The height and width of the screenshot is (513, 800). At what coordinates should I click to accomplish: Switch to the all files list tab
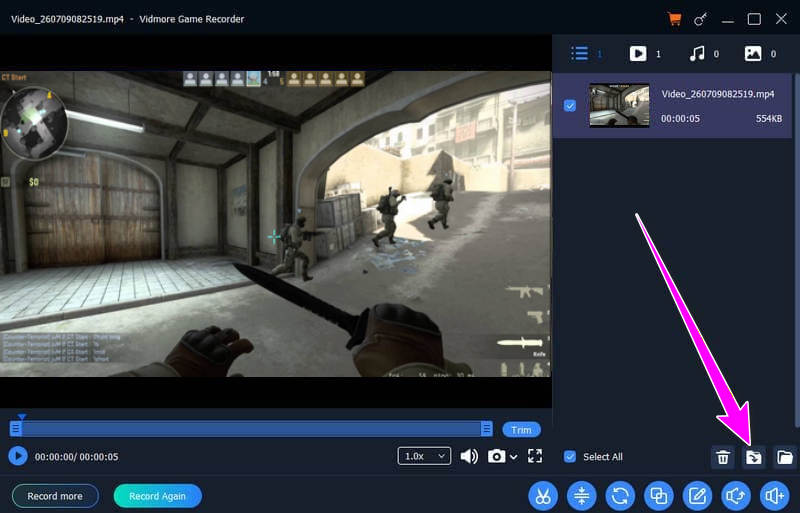click(580, 54)
